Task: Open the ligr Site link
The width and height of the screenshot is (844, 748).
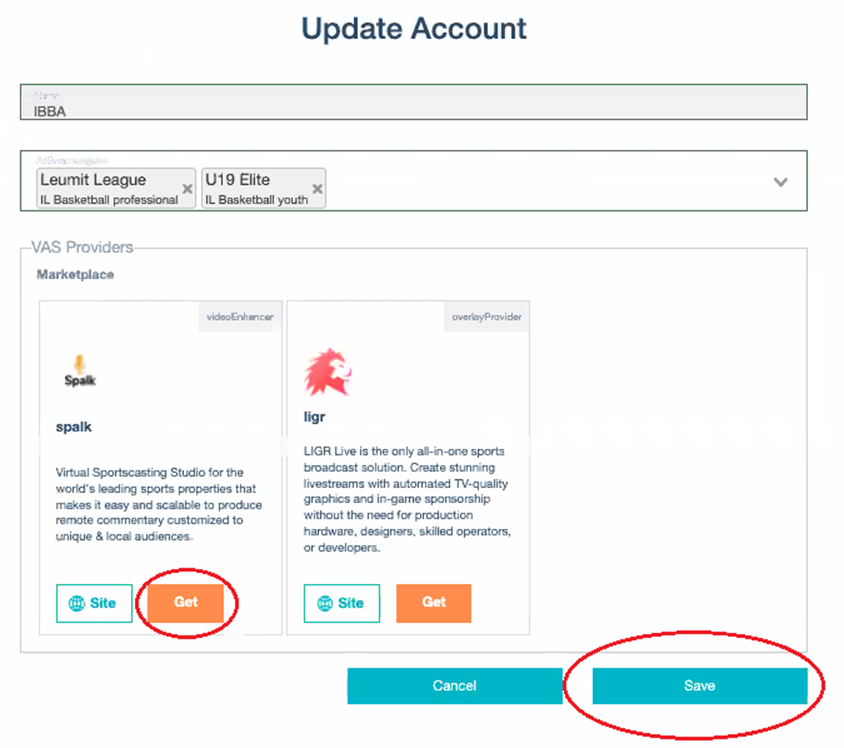Action: (342, 603)
